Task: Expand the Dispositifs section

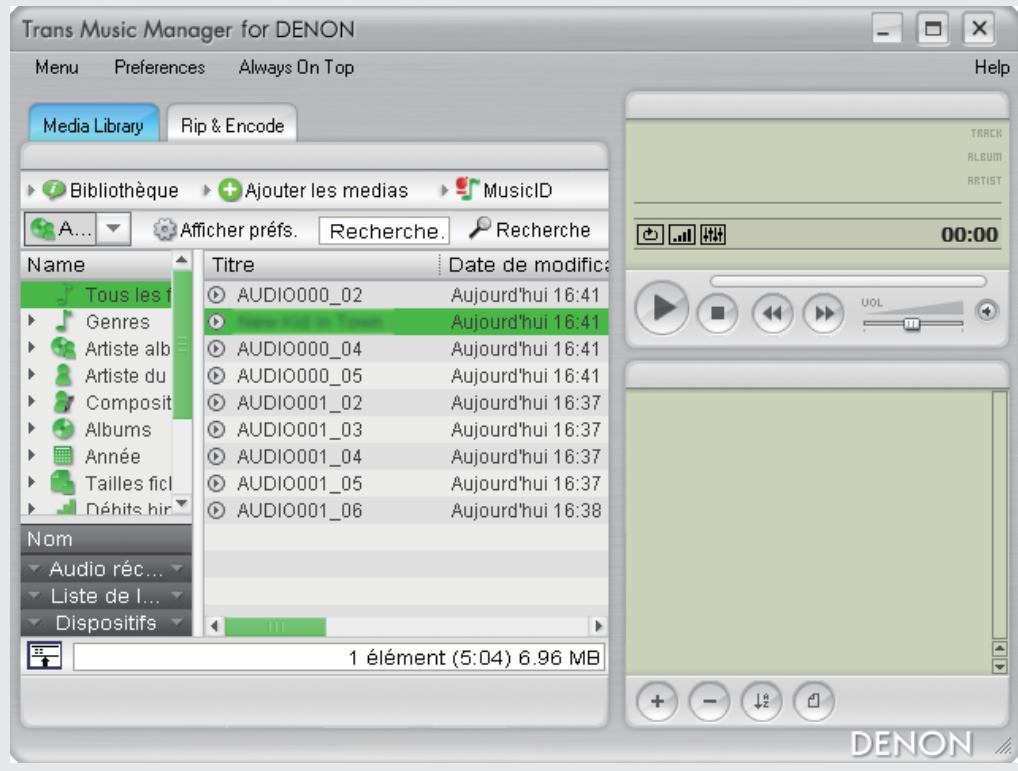Action: [x=106, y=623]
